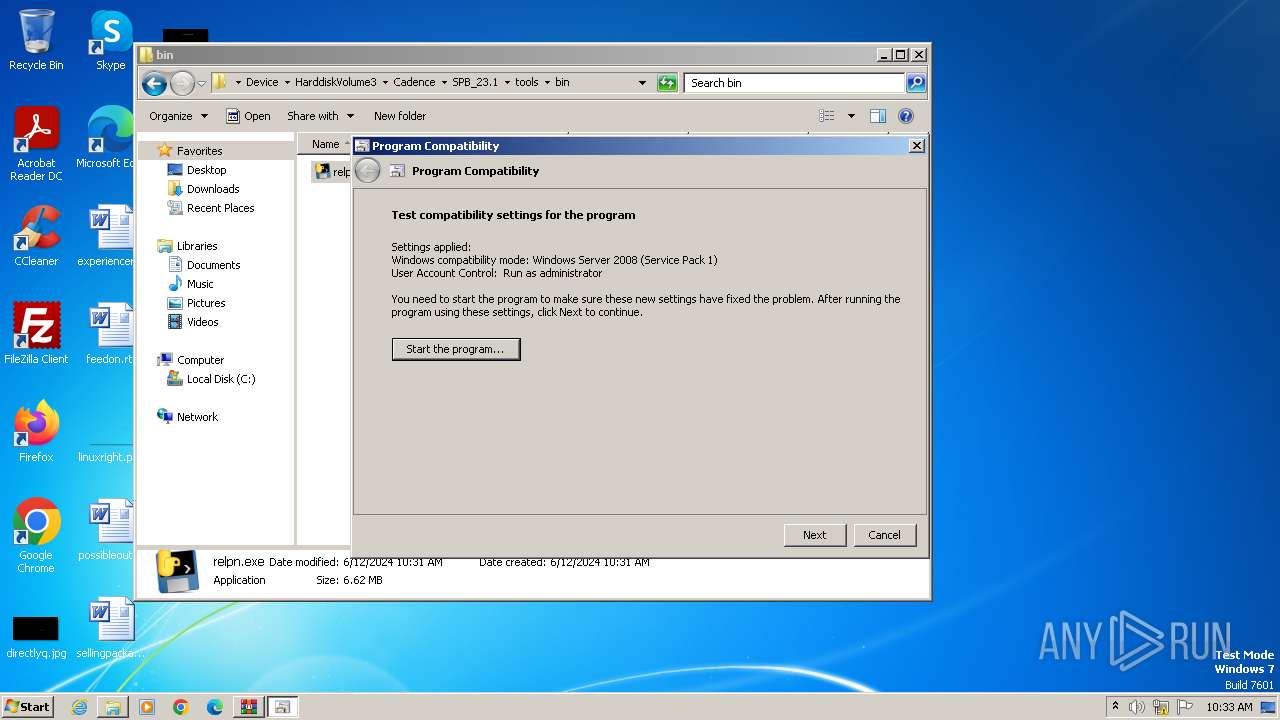Refresh the Explorer folder view
Screen dimensions: 1280x720
pyautogui.click(x=667, y=83)
